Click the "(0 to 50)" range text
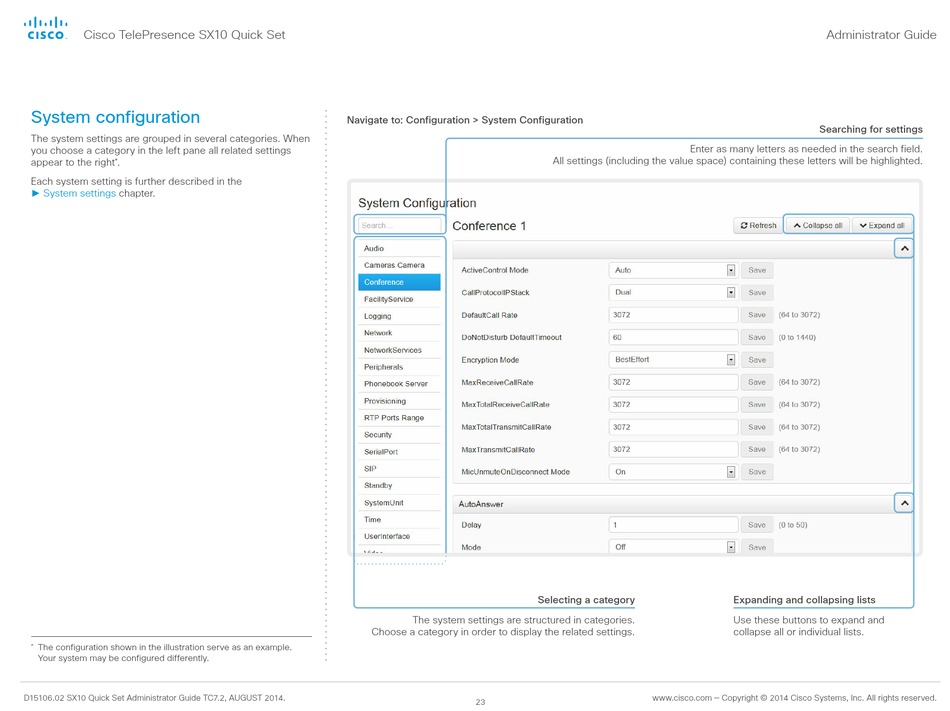 [792, 525]
